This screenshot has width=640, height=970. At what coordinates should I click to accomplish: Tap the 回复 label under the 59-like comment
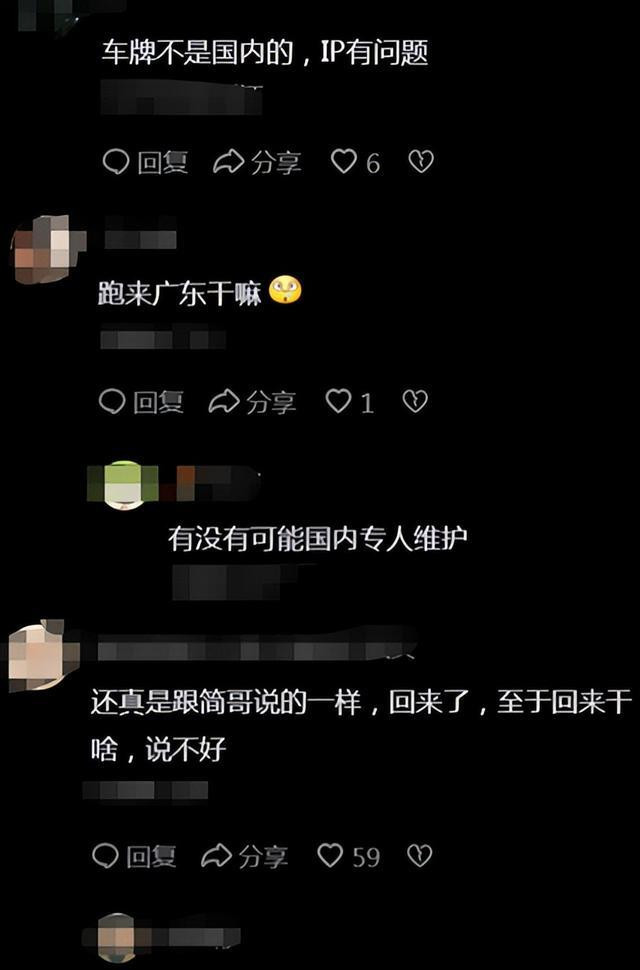click(151, 856)
